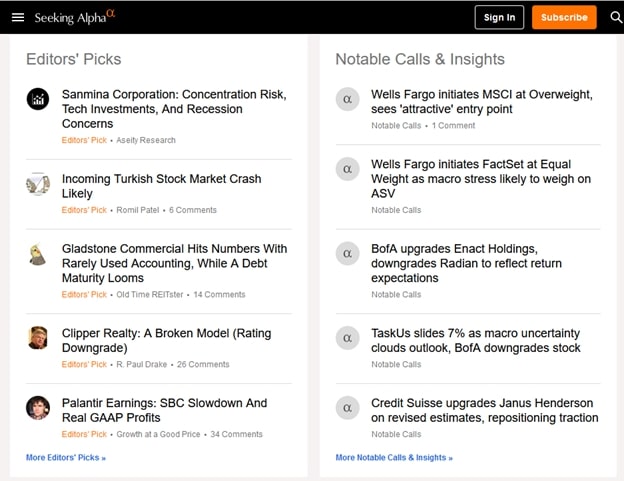Click Notable Calls tag under TaskUs article
The image size is (624, 481).
pyautogui.click(x=396, y=364)
